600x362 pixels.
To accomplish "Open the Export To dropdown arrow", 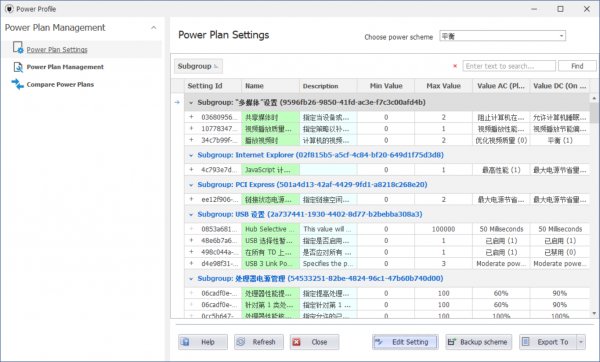I will 581,342.
